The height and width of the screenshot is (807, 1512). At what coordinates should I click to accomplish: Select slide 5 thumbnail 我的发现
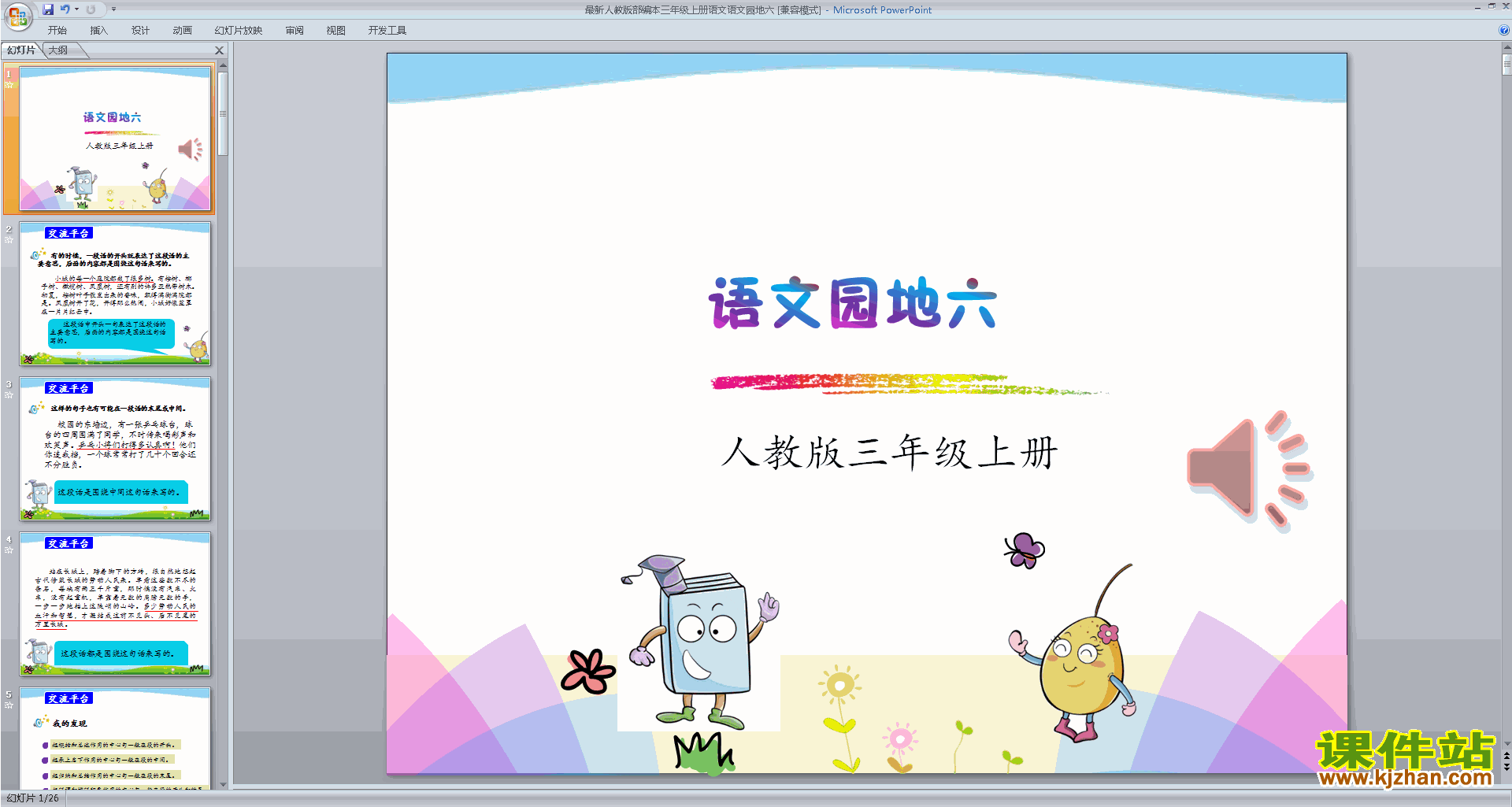115,738
